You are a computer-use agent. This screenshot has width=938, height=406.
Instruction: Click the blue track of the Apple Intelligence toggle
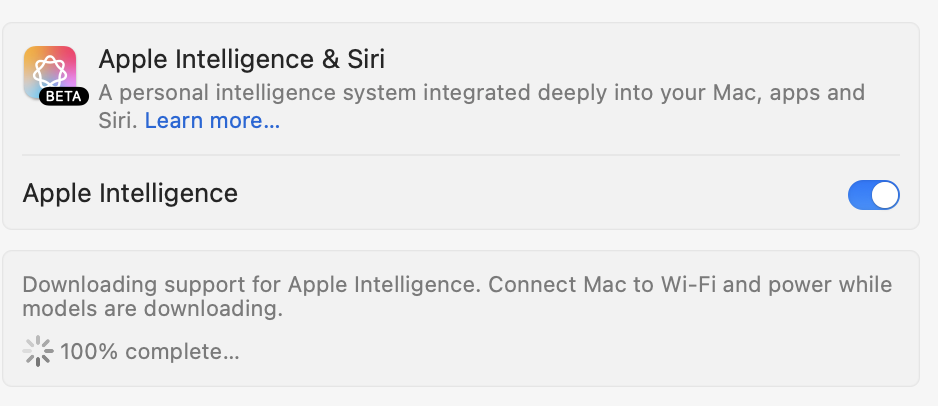pos(859,195)
